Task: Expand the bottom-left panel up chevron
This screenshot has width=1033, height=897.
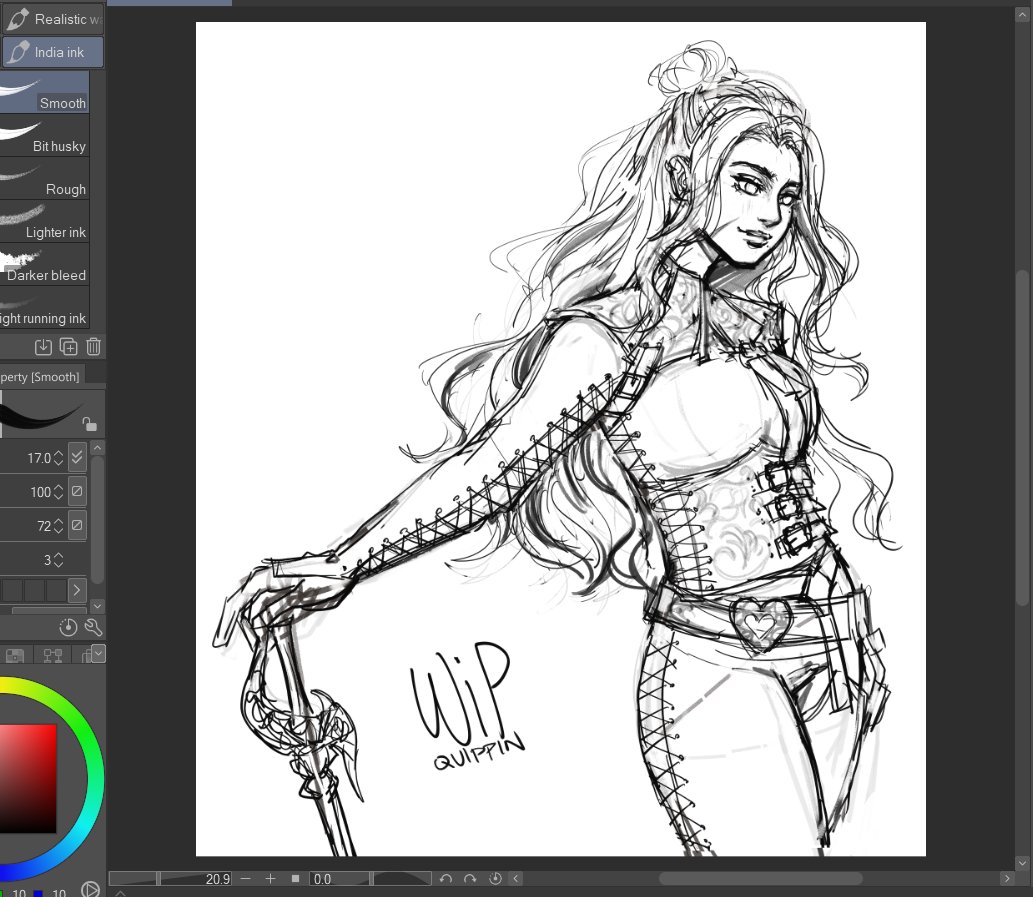Action: 120,893
